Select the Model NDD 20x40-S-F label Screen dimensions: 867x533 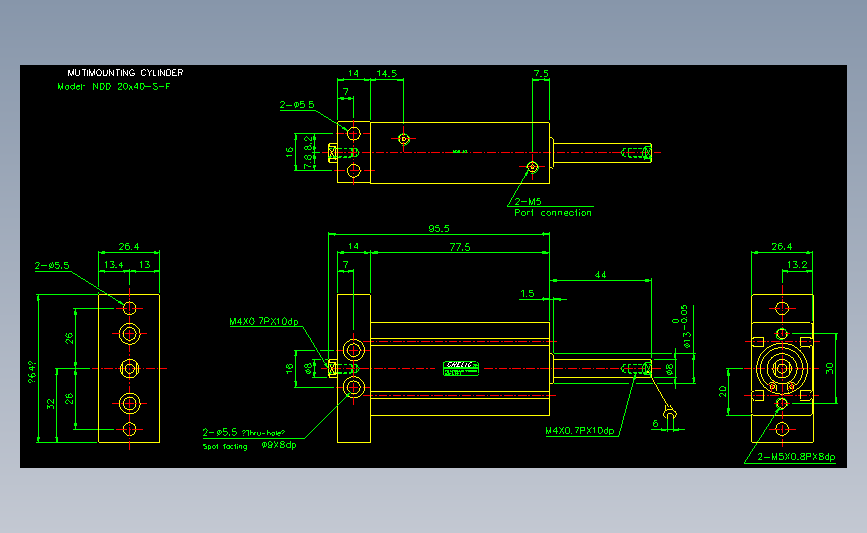pos(114,86)
